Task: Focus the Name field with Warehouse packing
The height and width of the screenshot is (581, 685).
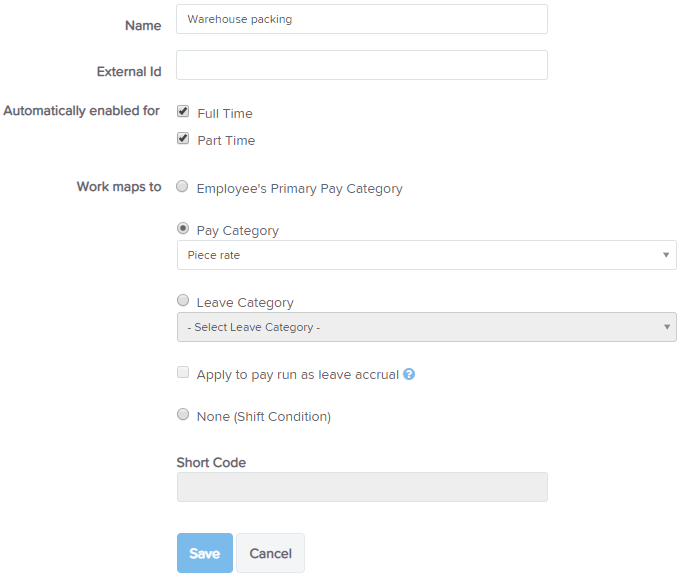Action: coord(362,19)
